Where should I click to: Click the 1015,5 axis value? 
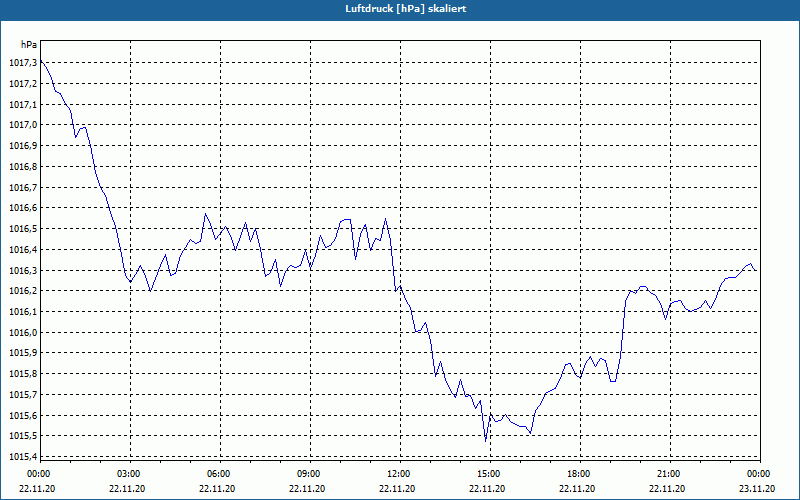point(23,436)
